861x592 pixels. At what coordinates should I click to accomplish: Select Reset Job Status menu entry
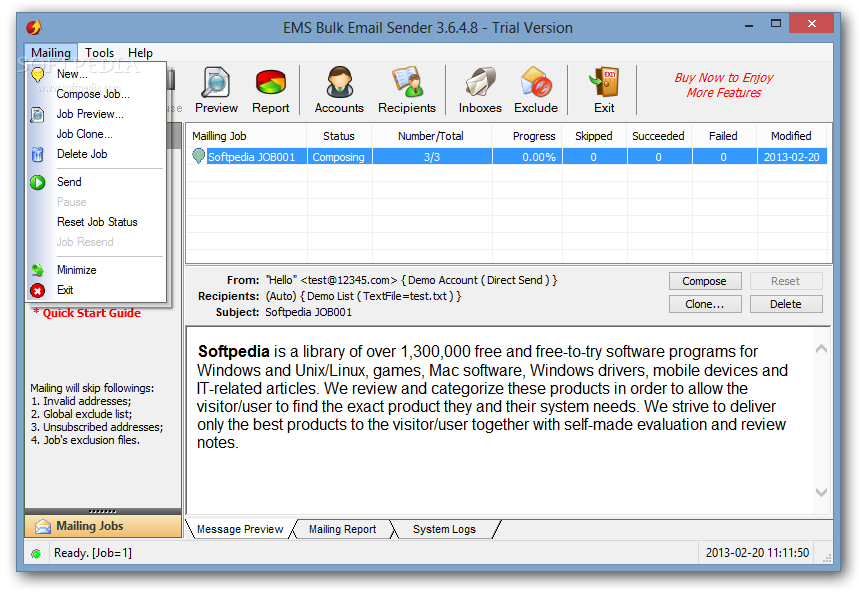[97, 222]
